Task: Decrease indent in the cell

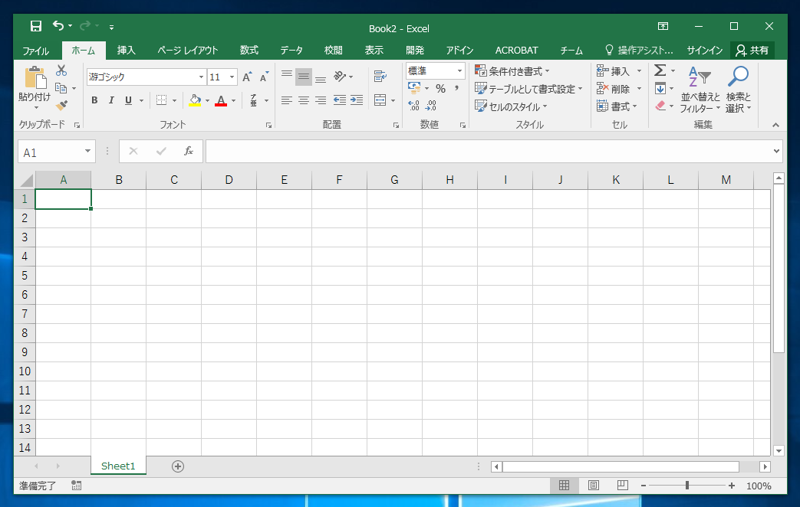Action: (x=340, y=100)
